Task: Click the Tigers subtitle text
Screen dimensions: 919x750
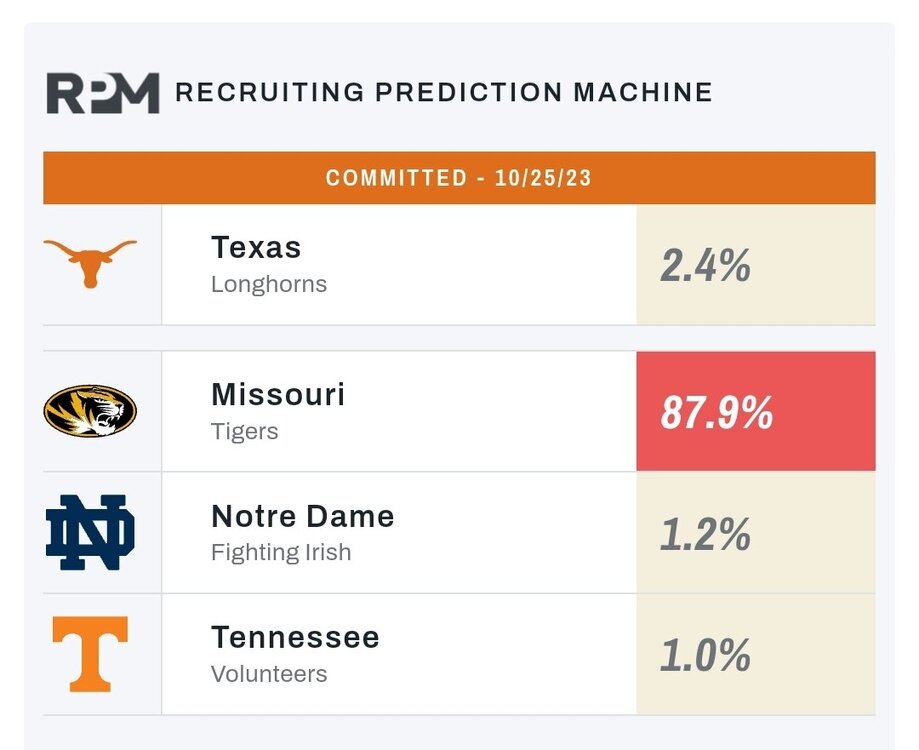Action: (245, 432)
